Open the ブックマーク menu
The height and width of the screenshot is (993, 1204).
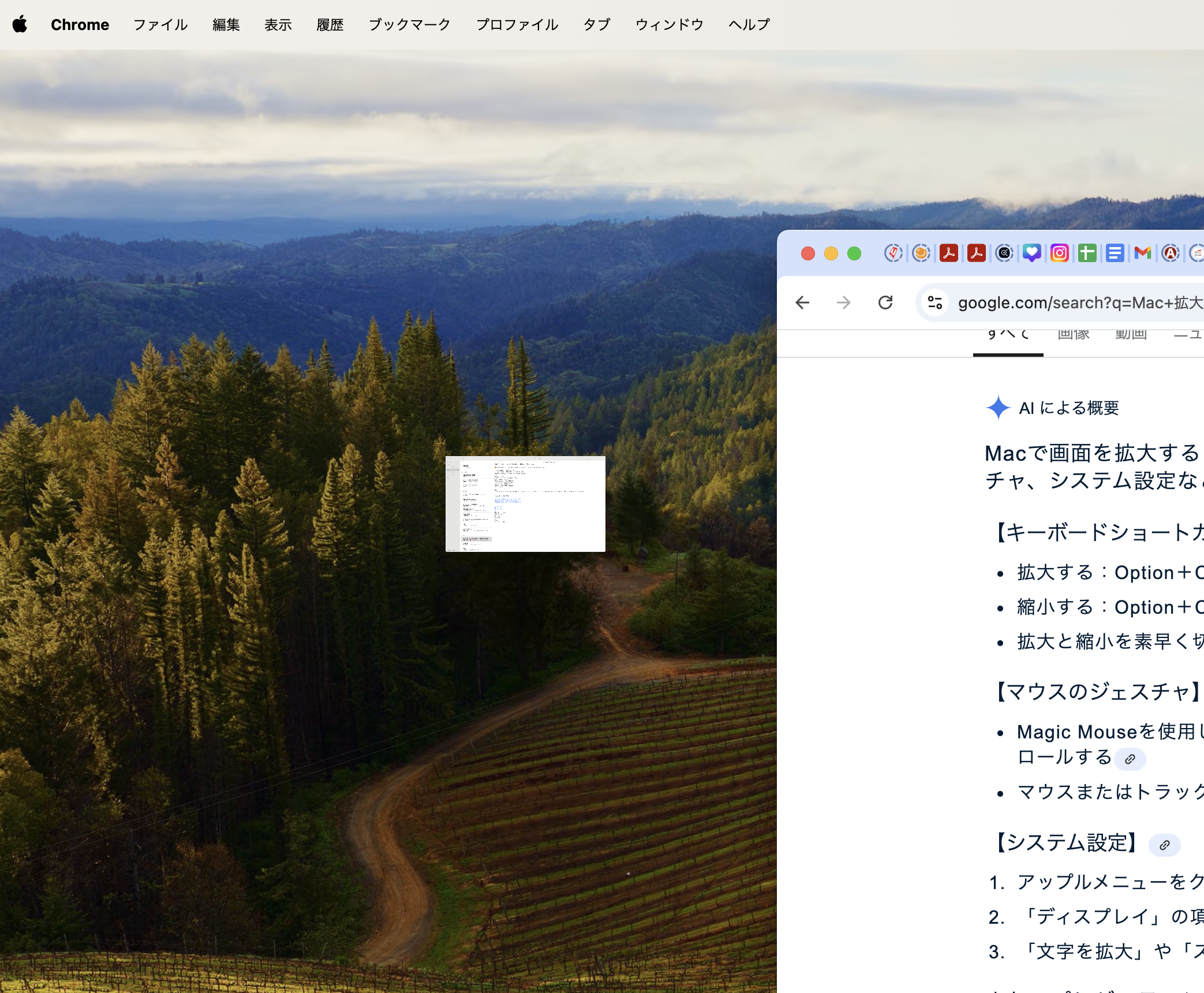[409, 24]
